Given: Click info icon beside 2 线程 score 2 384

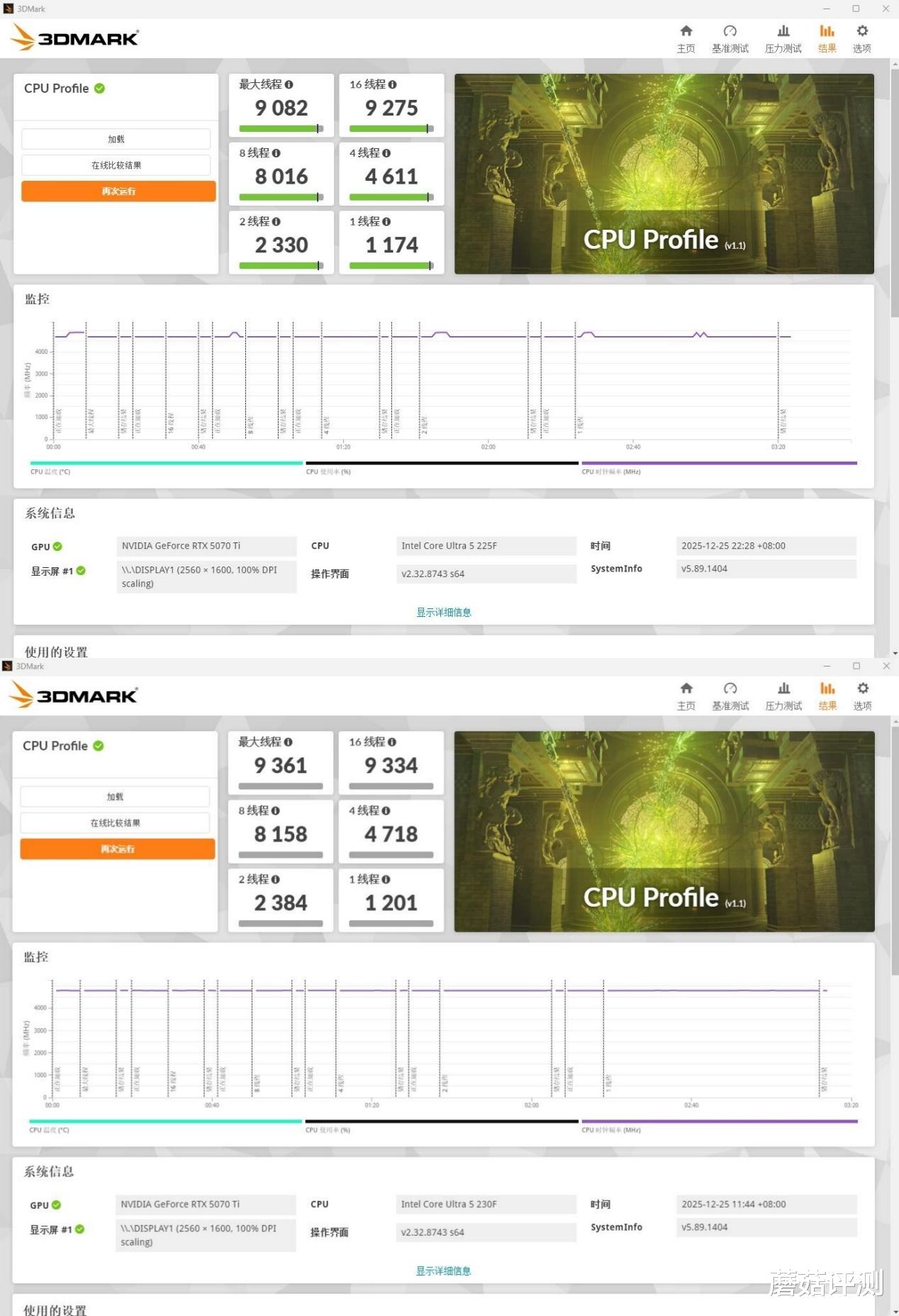Looking at the screenshot, I should tap(275, 879).
